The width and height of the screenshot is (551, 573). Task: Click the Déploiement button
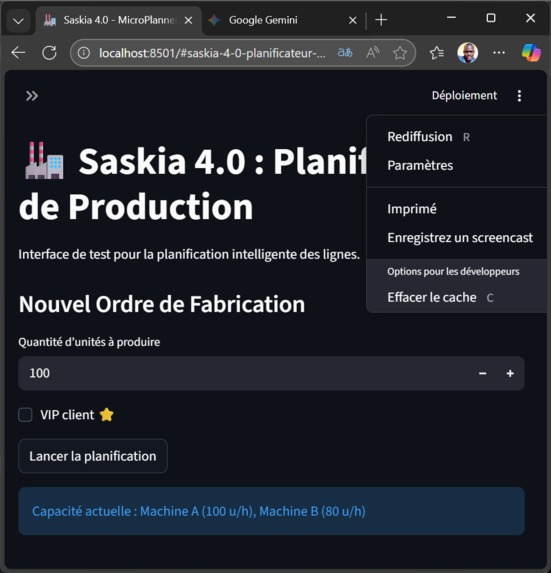(x=464, y=95)
